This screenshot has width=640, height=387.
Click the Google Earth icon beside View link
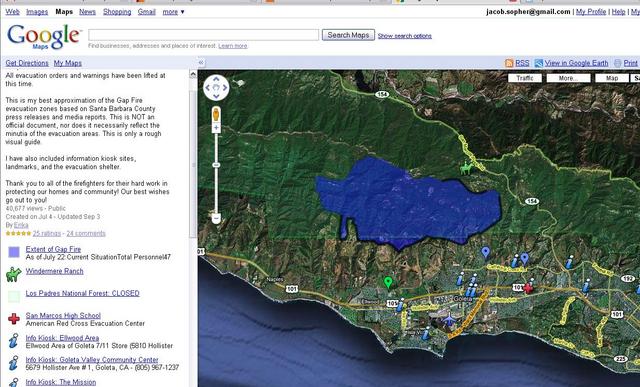[539, 63]
